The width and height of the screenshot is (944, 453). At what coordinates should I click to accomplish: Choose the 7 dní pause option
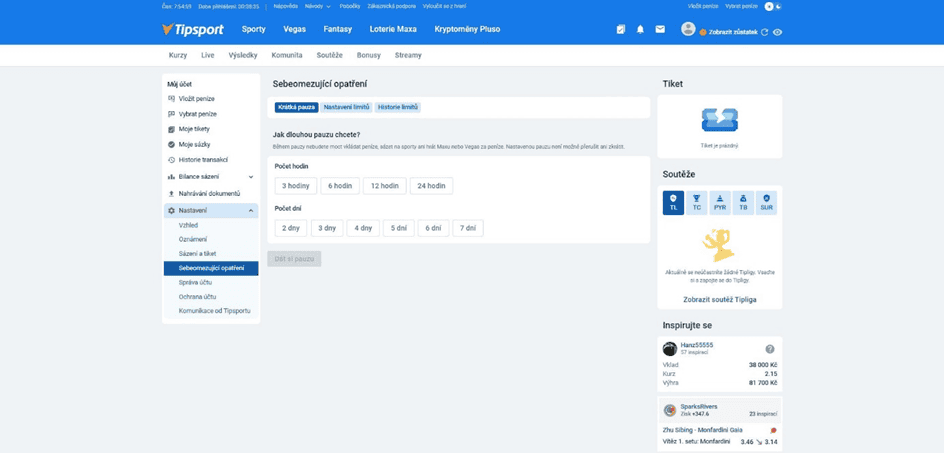468,228
